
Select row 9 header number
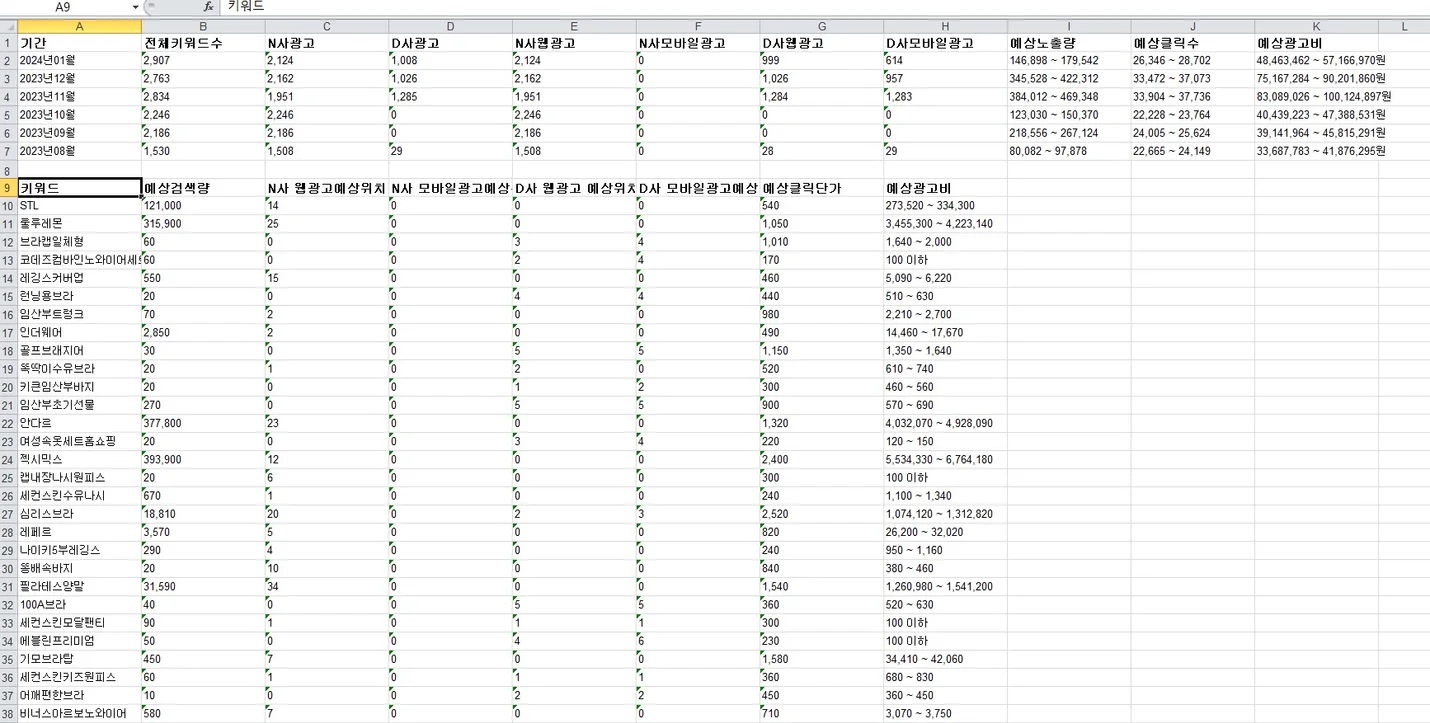[8, 187]
